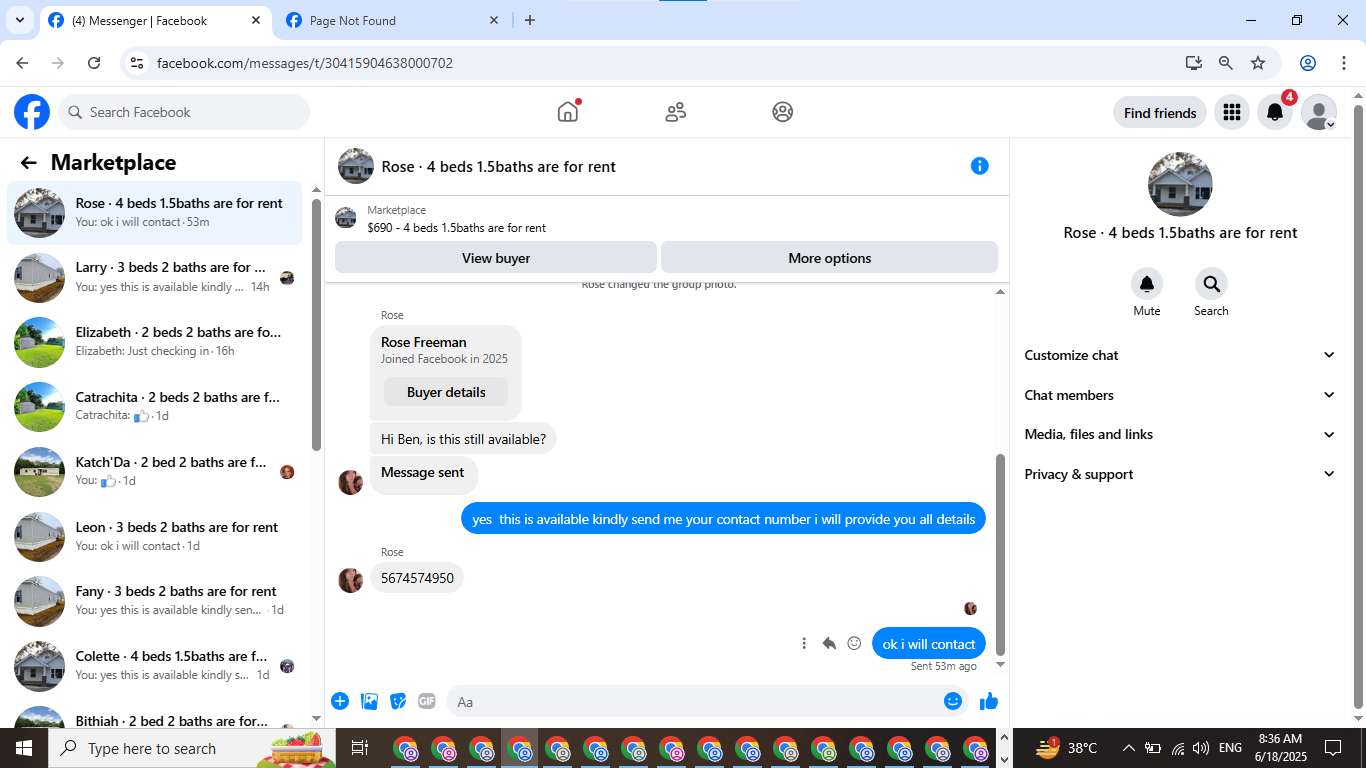This screenshot has height=768, width=1366.
Task: Click the More options button
Action: pos(830,258)
